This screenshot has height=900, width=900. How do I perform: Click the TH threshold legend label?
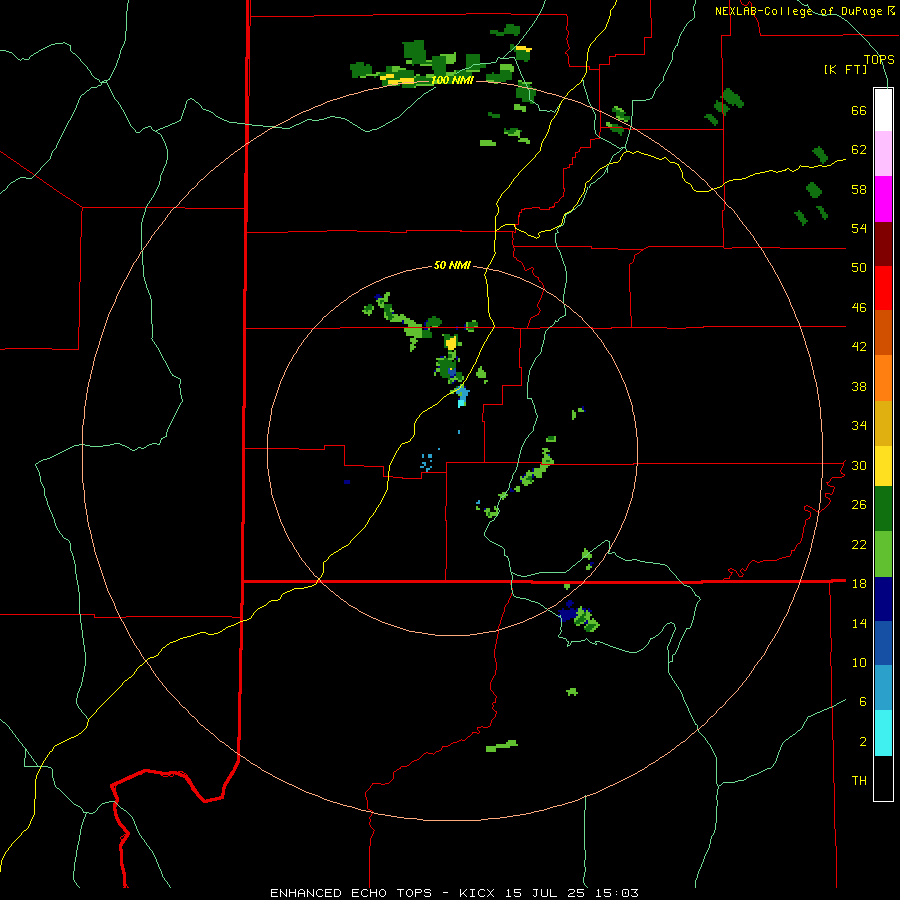coord(859,781)
